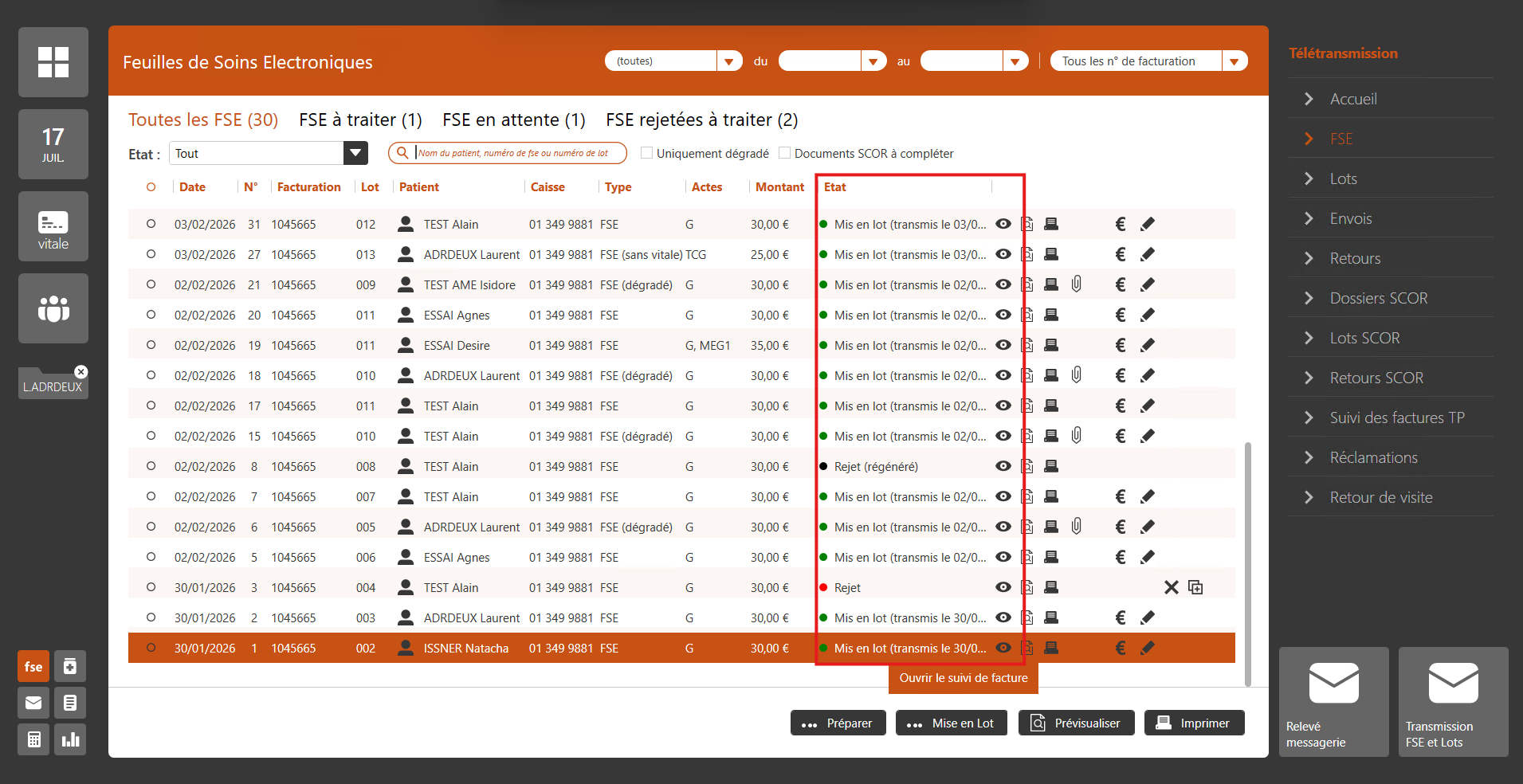Expand Lots in Télétransmission menu
The width and height of the screenshot is (1523, 784).
1309,178
